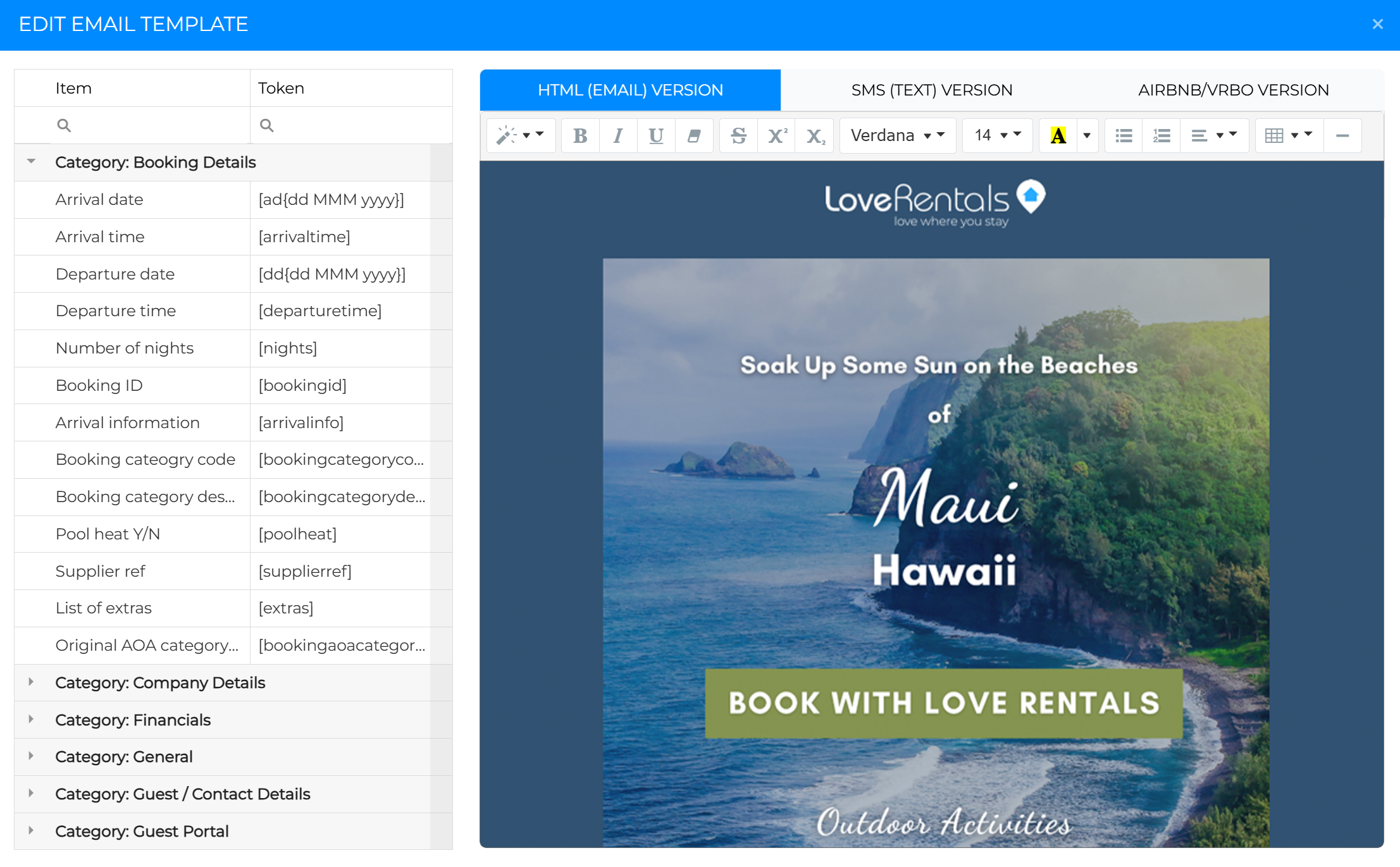Toggle superscript formatting

[x=777, y=135]
